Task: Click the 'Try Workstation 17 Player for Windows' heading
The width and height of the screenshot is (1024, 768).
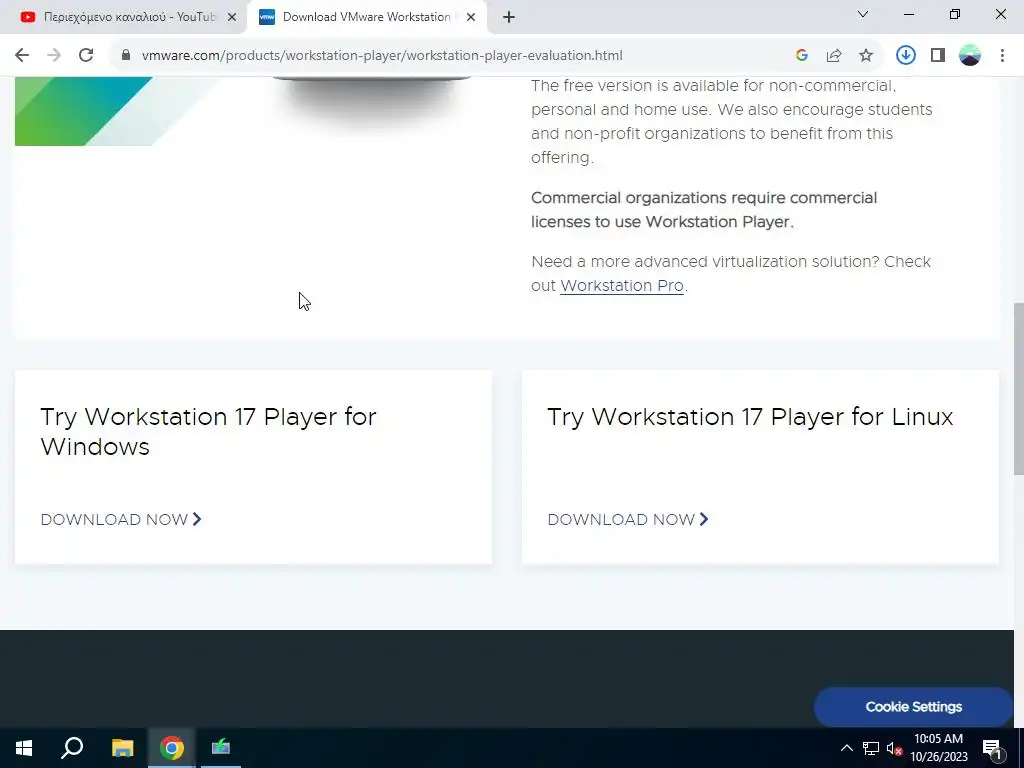Action: [x=208, y=432]
